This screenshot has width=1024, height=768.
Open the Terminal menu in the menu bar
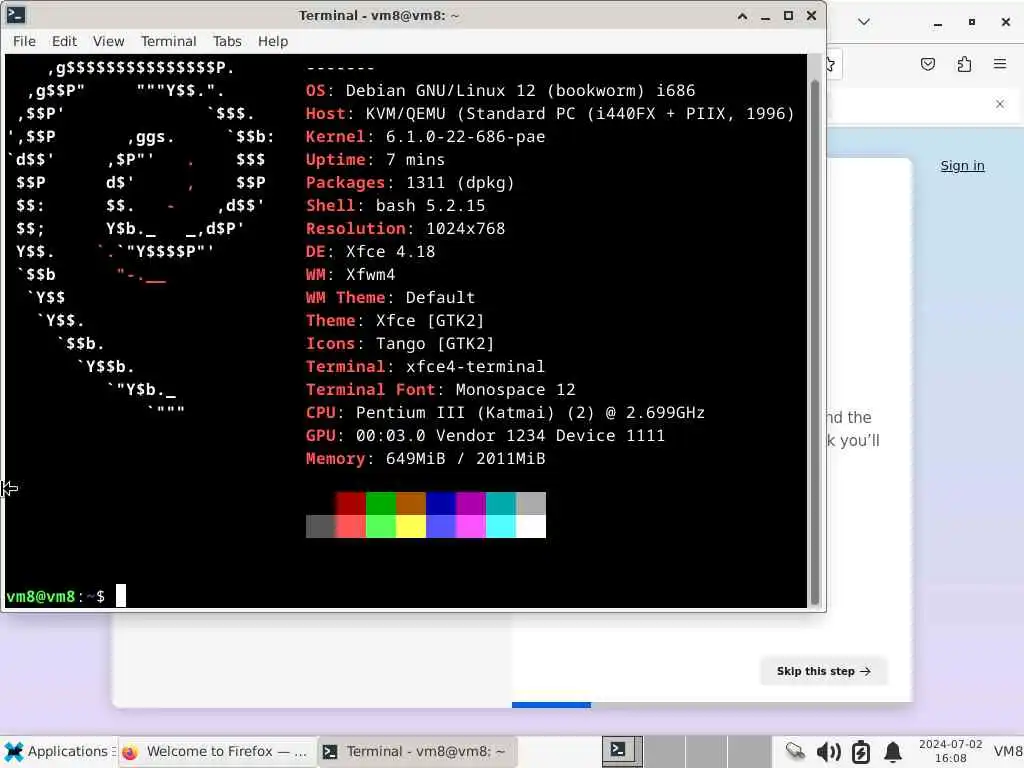[168, 41]
